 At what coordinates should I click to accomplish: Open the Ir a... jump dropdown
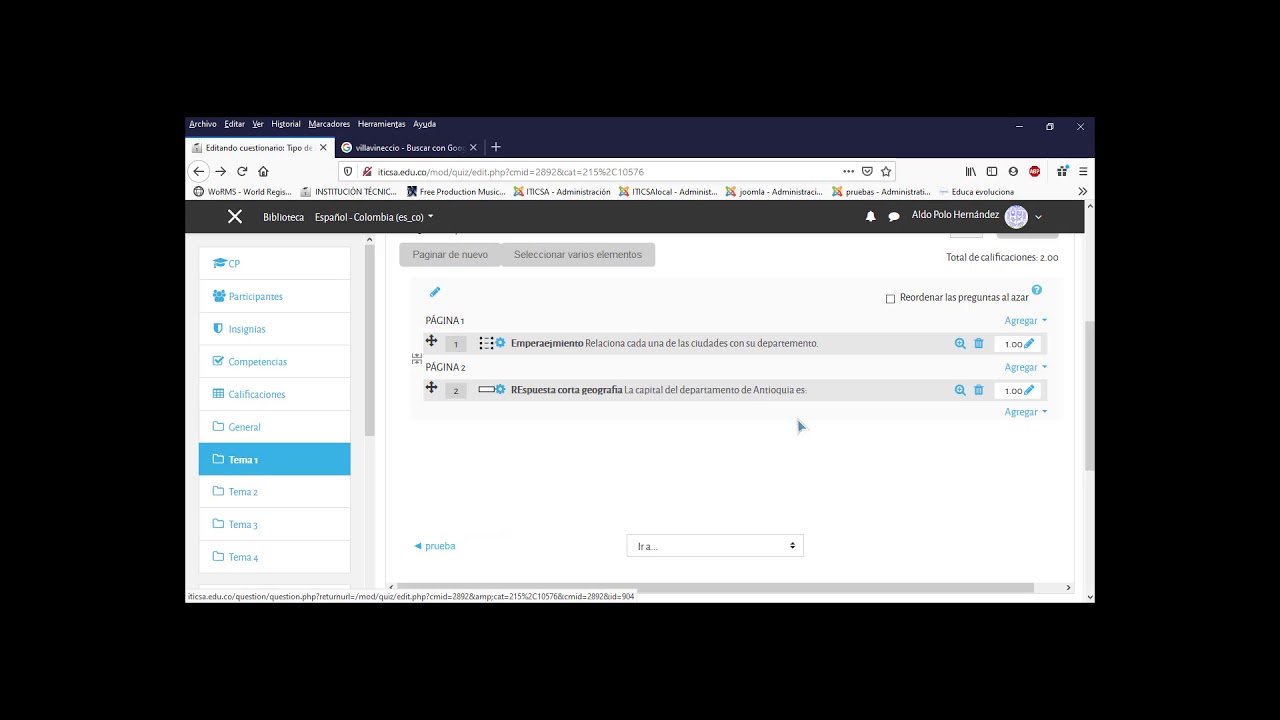(x=715, y=546)
